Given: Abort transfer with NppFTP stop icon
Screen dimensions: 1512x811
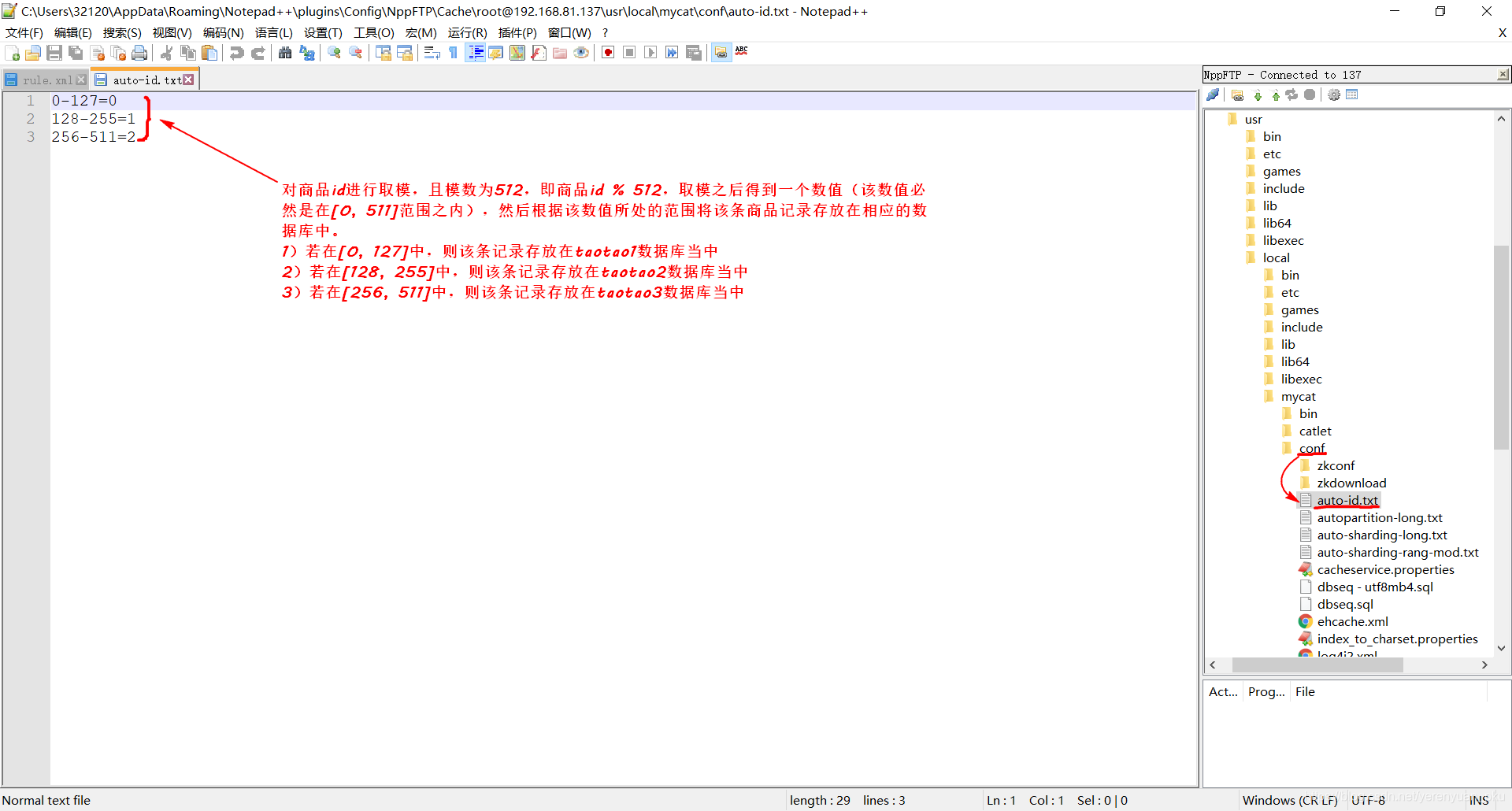Looking at the screenshot, I should coord(1310,95).
